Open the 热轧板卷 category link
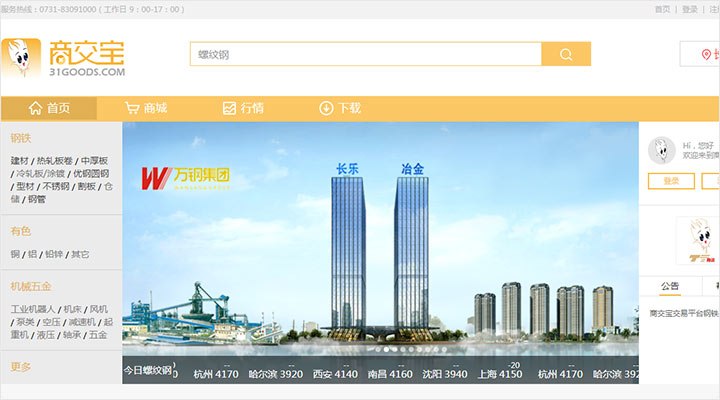The width and height of the screenshot is (720, 400). 55,161
